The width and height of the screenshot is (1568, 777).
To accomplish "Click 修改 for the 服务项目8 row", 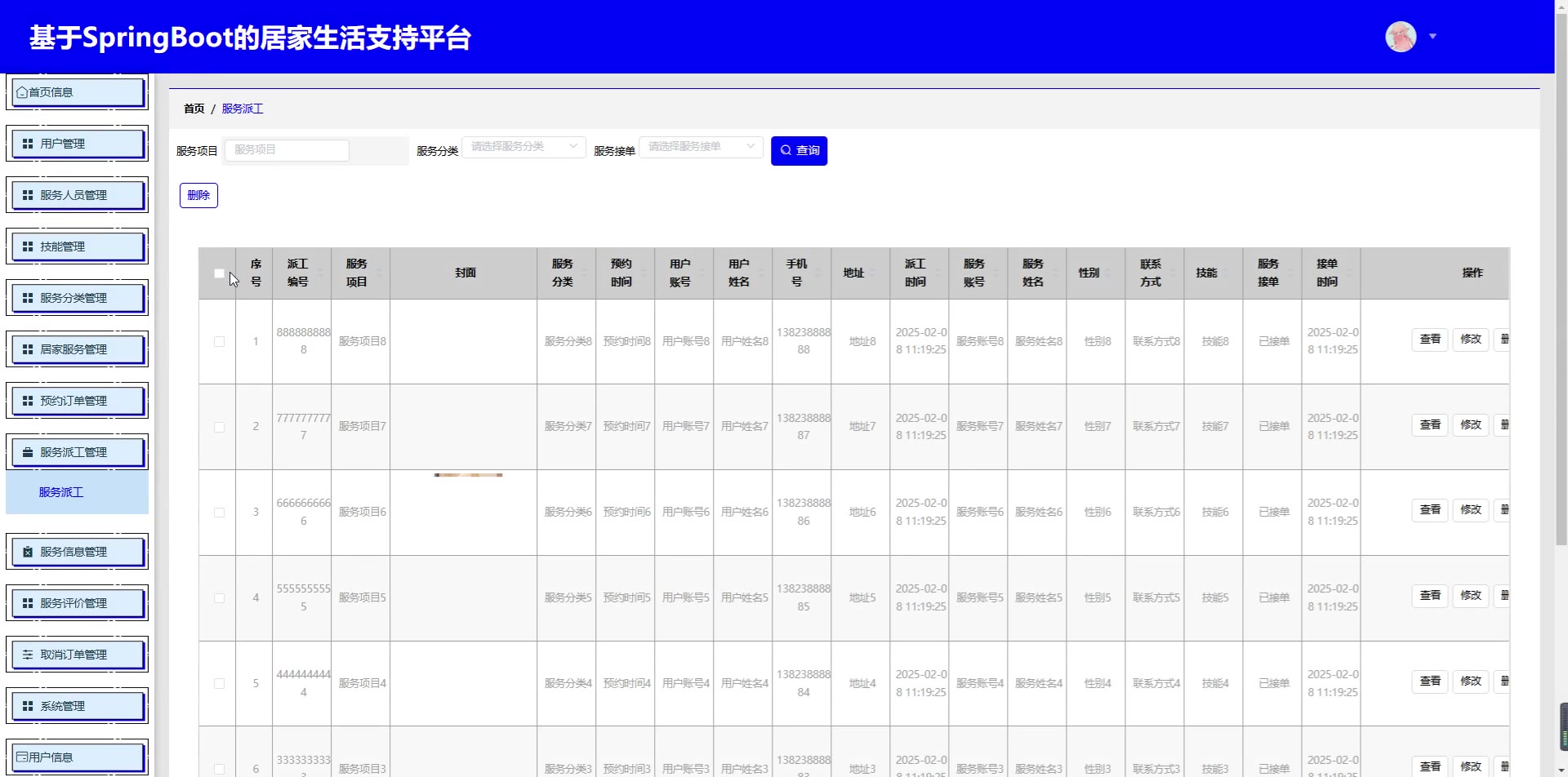I will [1471, 340].
